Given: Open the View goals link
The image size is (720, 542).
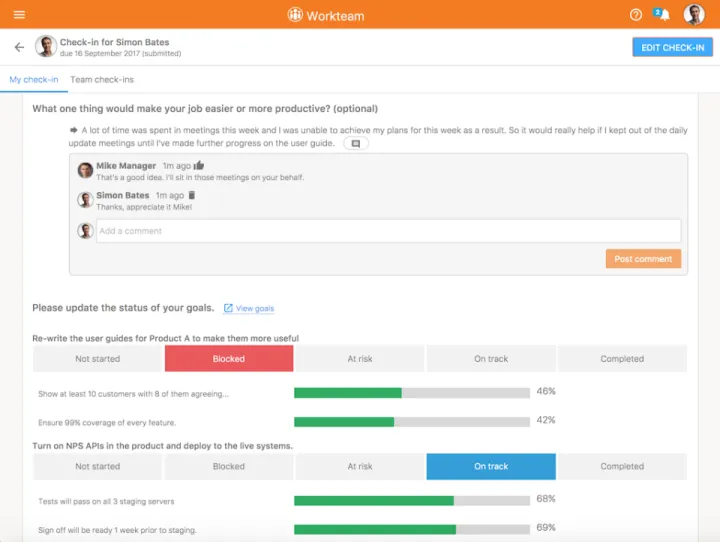Looking at the screenshot, I should tap(254, 309).
